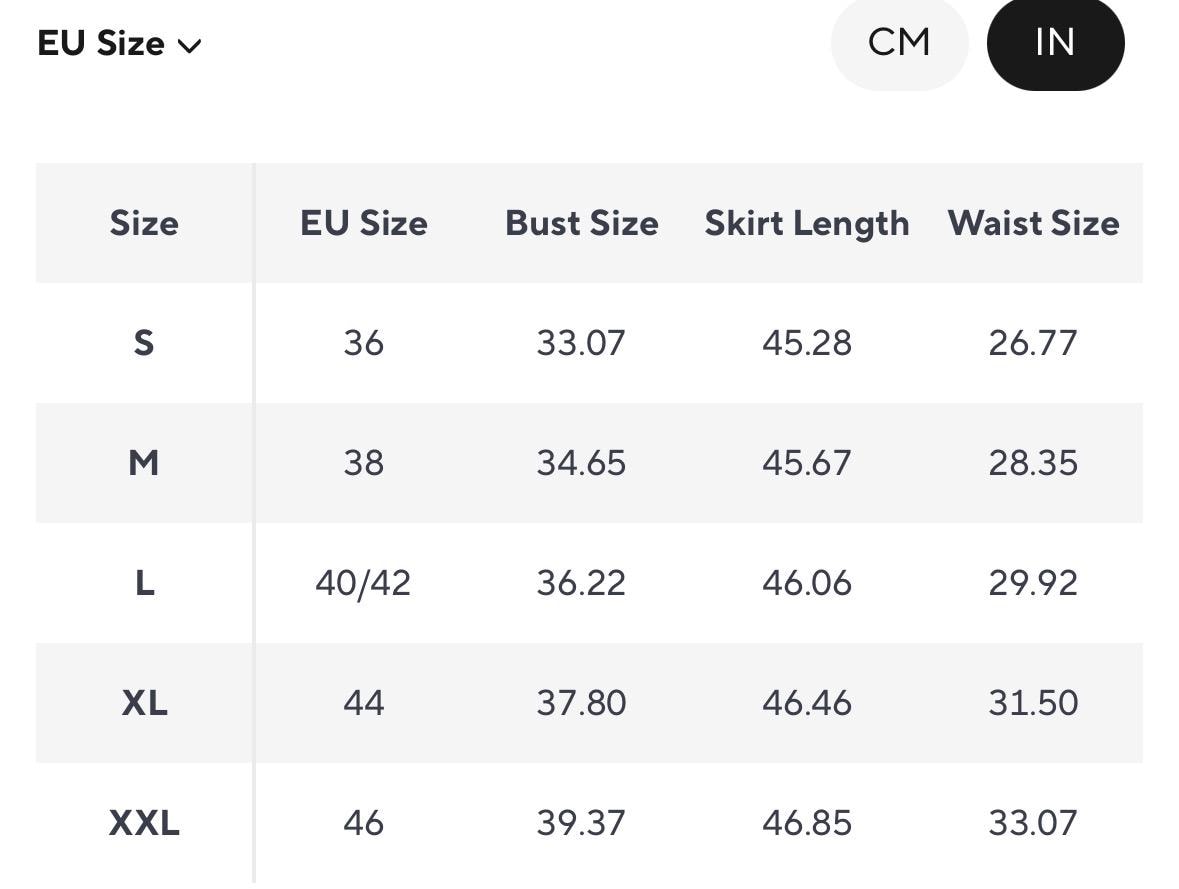
Task: Click the EU Size column header
Action: tap(363, 223)
